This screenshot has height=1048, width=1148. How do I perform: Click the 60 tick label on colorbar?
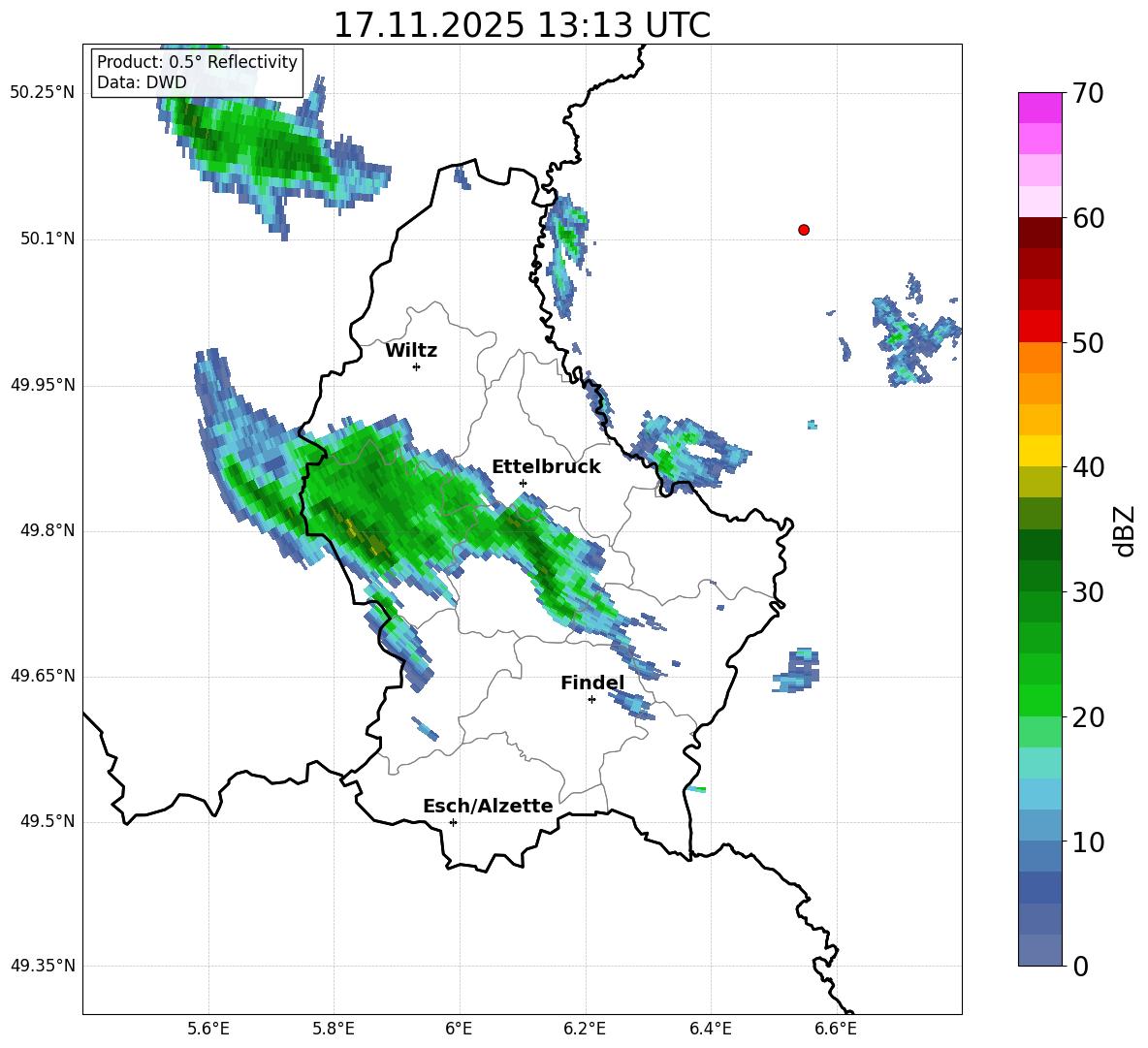[x=1088, y=218]
